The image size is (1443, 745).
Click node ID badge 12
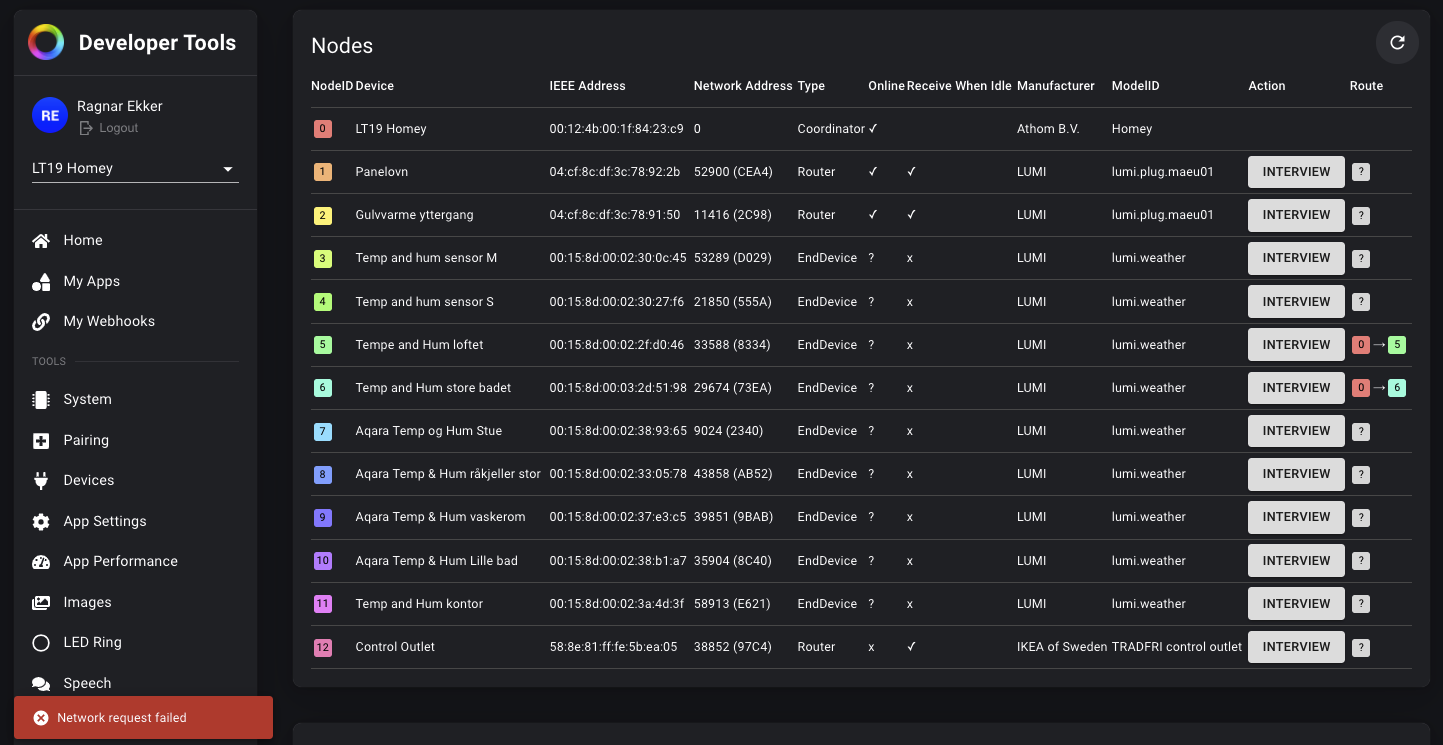pos(322,647)
